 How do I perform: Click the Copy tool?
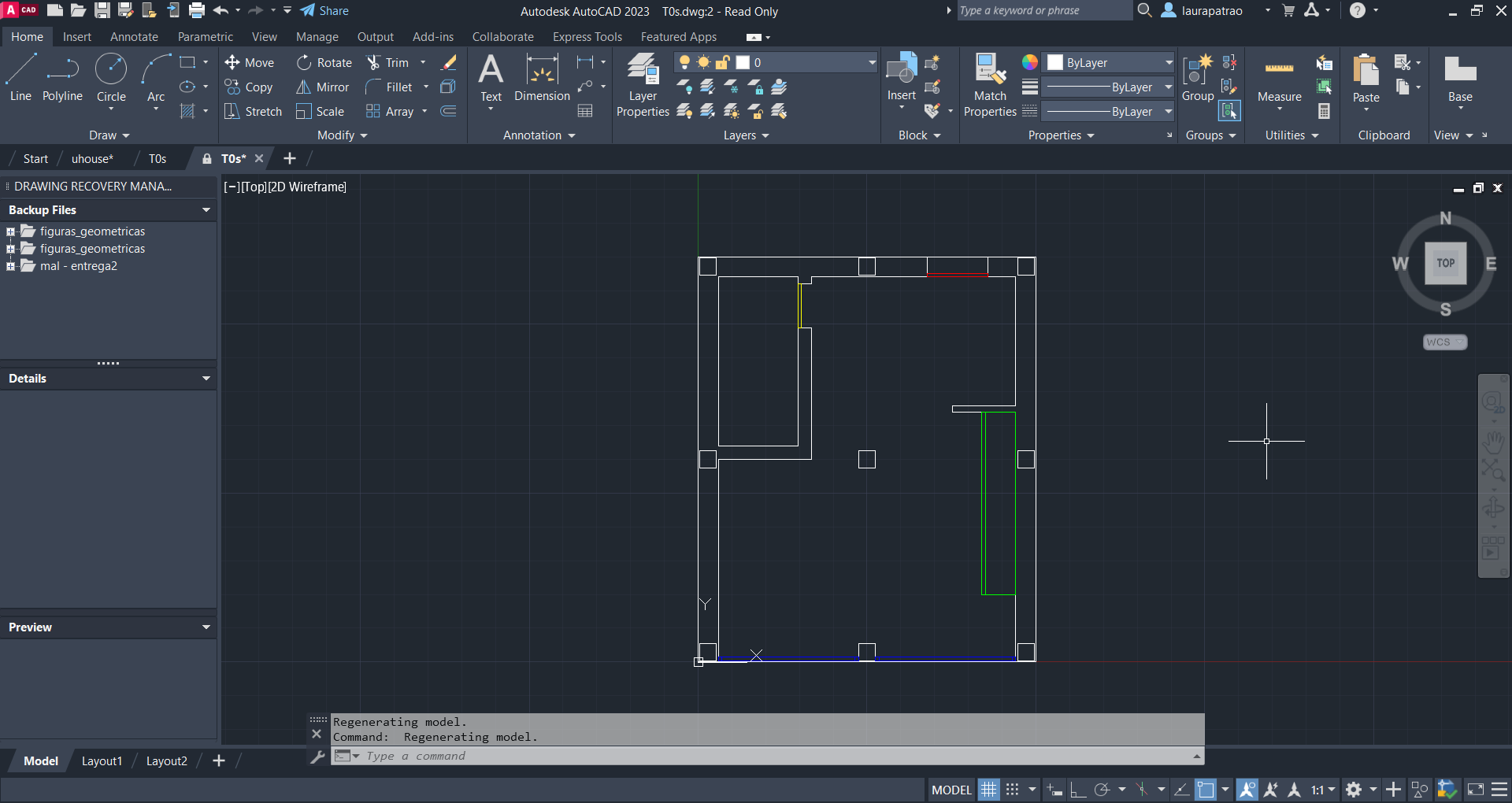[x=248, y=87]
